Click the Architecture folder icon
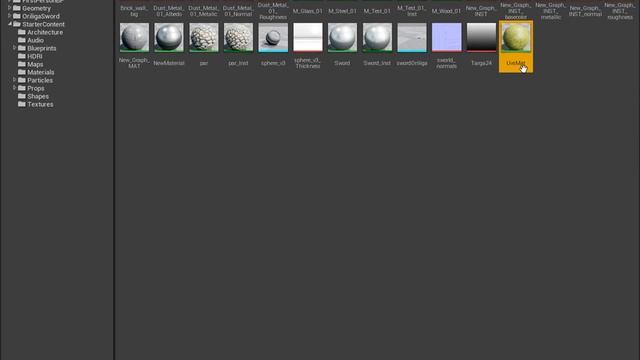The height and width of the screenshot is (360, 640). [22, 32]
